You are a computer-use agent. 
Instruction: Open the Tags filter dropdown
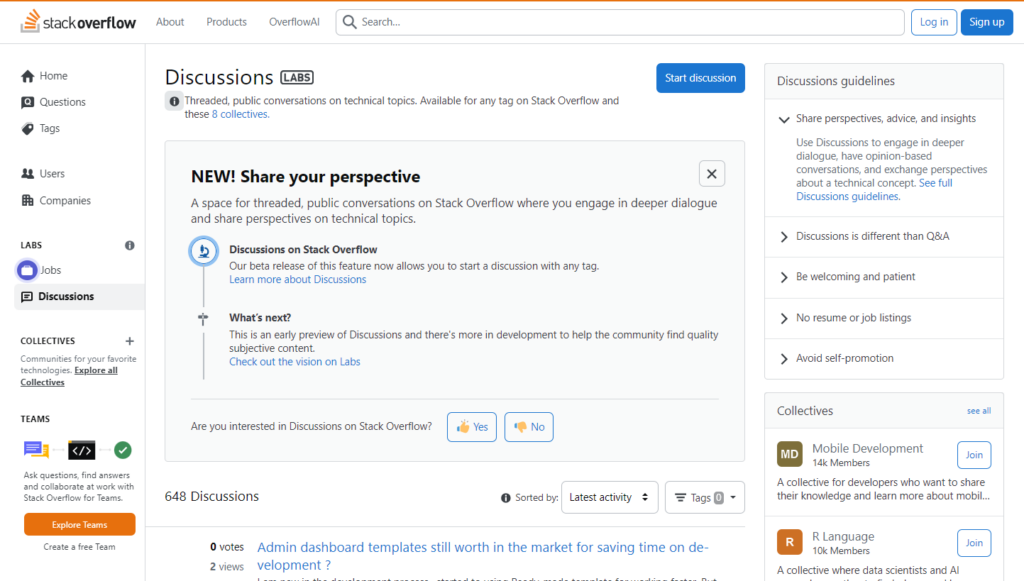pyautogui.click(x=704, y=497)
